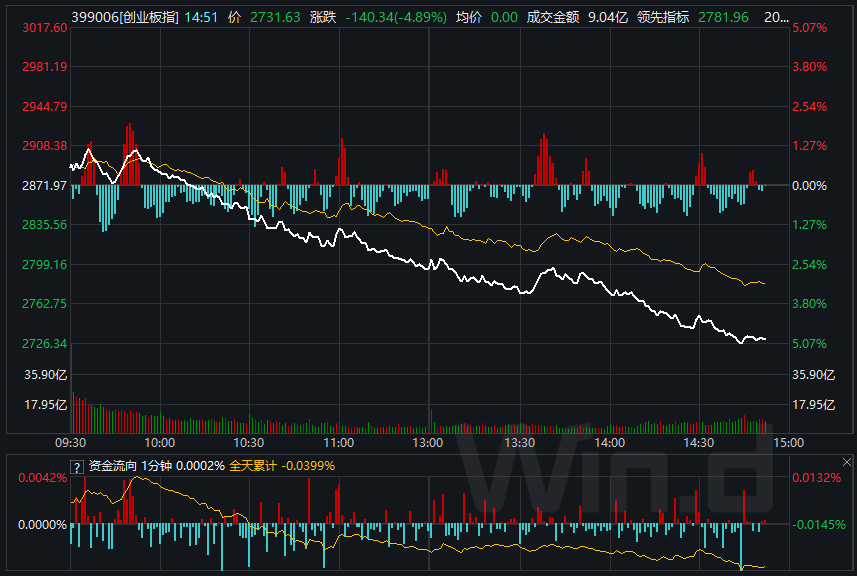Click the 涨跌 label in header

point(323,17)
